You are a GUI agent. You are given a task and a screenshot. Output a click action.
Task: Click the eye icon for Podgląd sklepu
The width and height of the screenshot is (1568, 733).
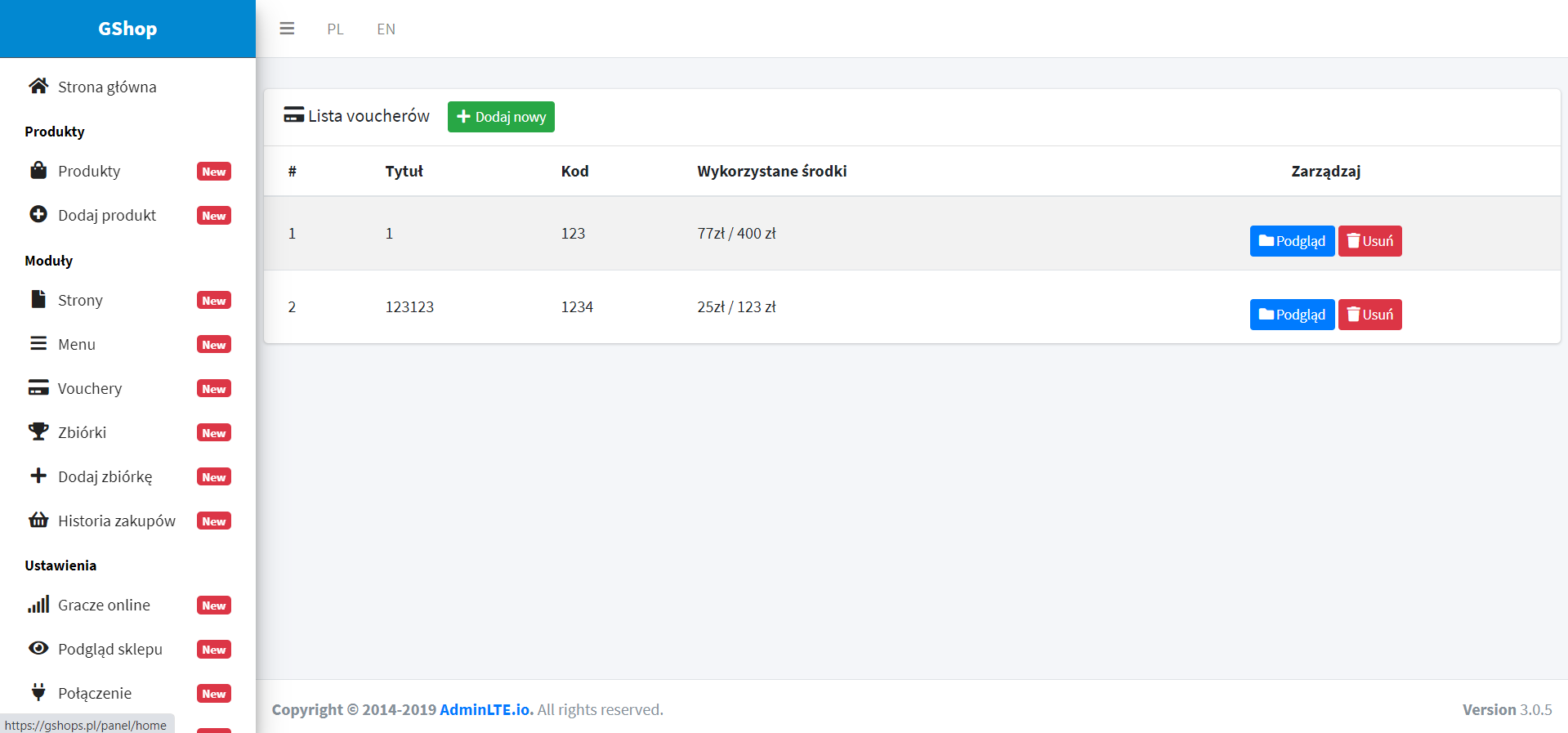click(x=38, y=648)
